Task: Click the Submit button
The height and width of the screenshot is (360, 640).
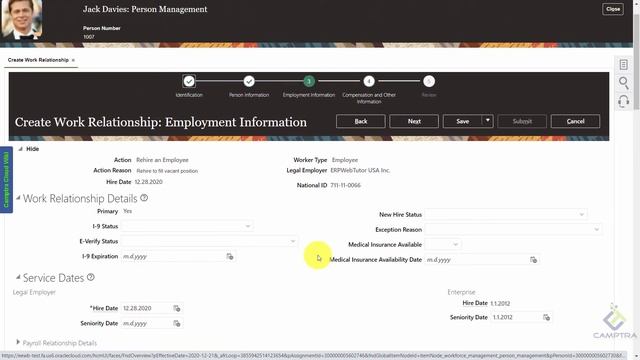Action: (x=522, y=121)
